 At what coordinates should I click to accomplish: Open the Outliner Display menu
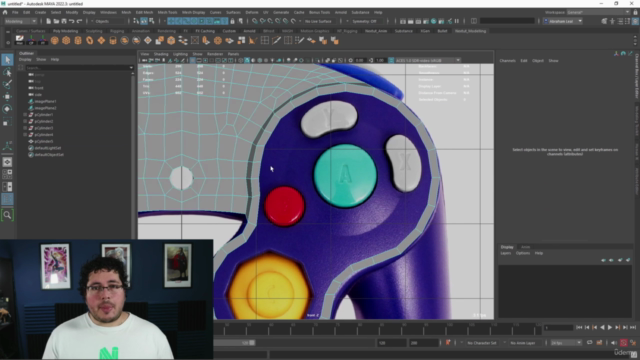25,59
